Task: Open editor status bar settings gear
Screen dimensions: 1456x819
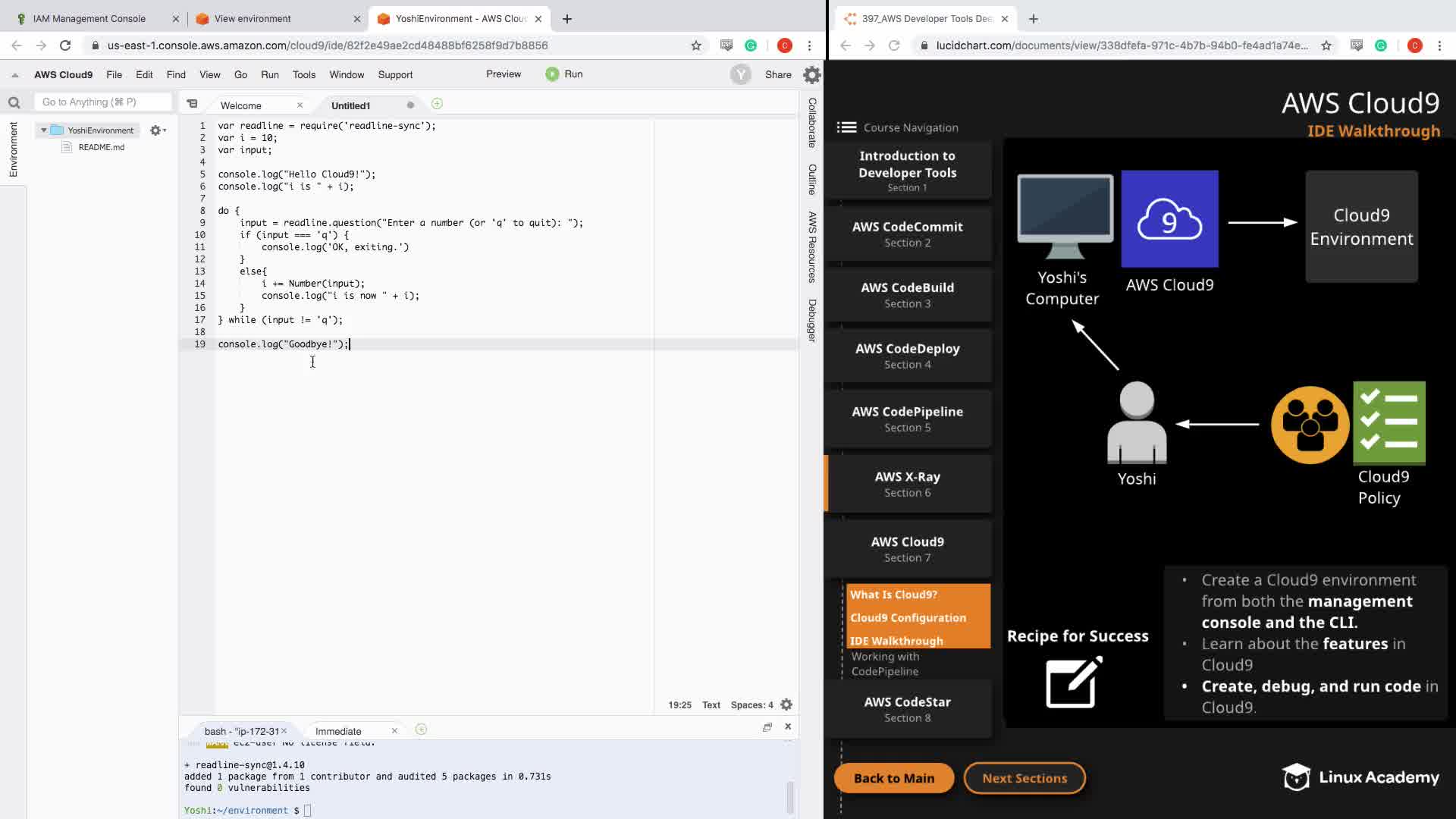Action: [786, 704]
